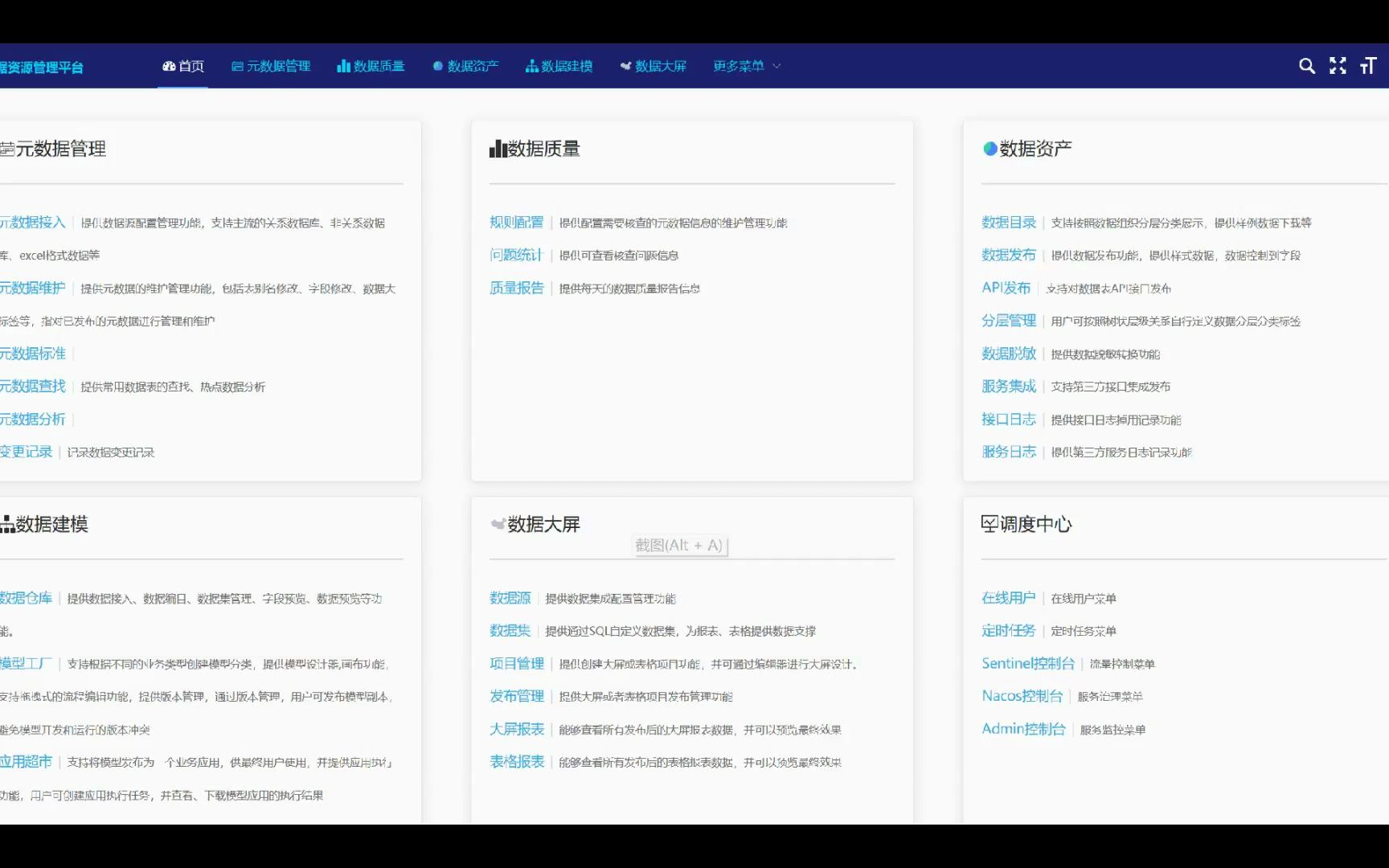This screenshot has height=868, width=1389.
Task: Open 元数据维护 link
Action: coord(33,288)
